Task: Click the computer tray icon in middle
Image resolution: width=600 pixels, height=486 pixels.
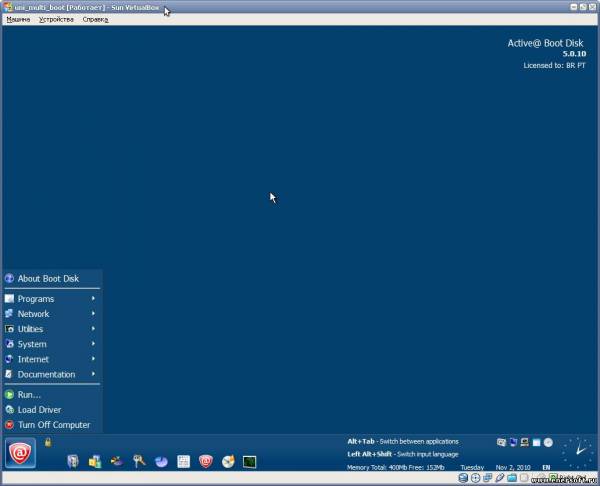Action: (525, 443)
